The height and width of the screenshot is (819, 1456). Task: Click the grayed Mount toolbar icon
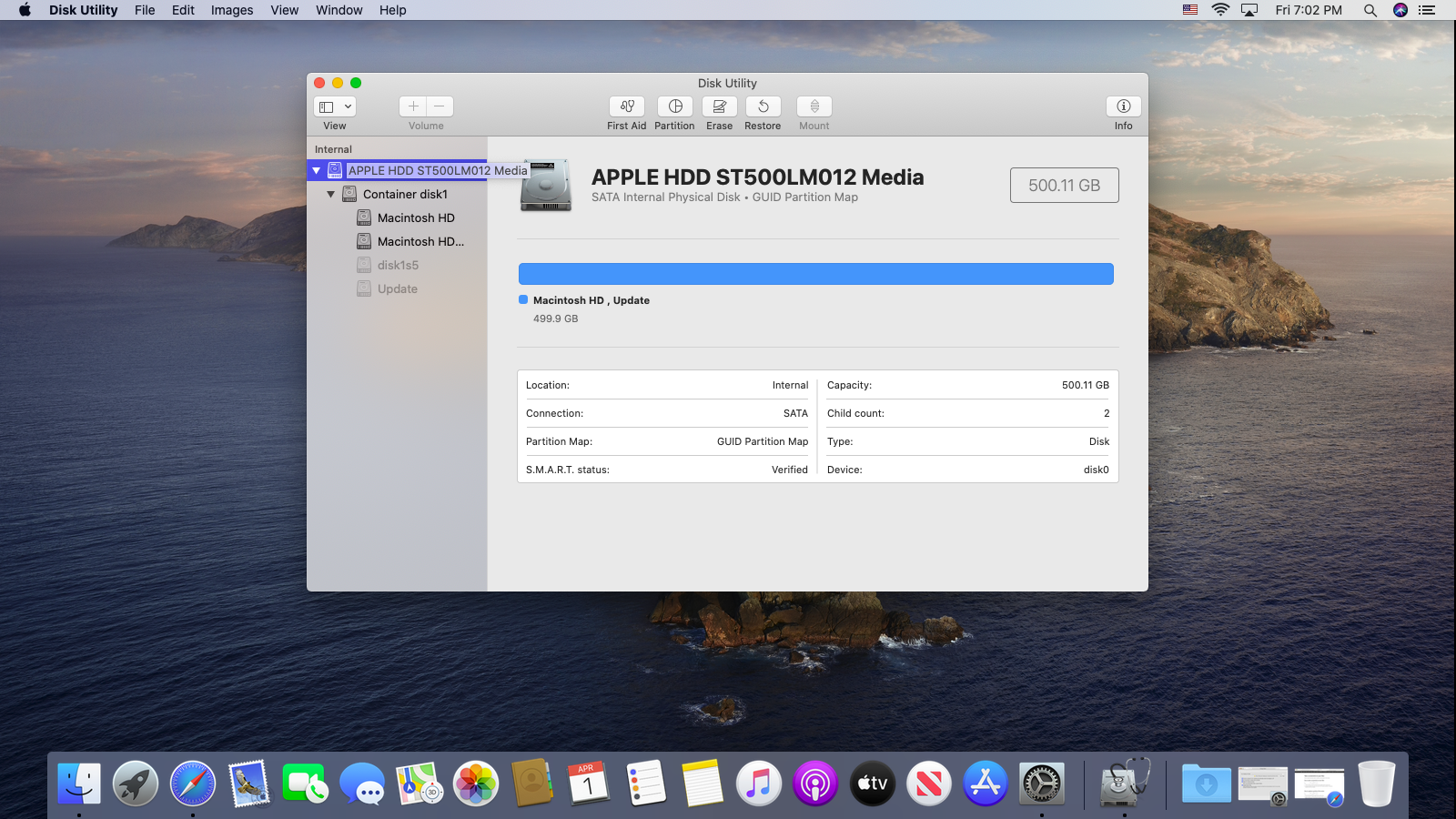[x=814, y=106]
